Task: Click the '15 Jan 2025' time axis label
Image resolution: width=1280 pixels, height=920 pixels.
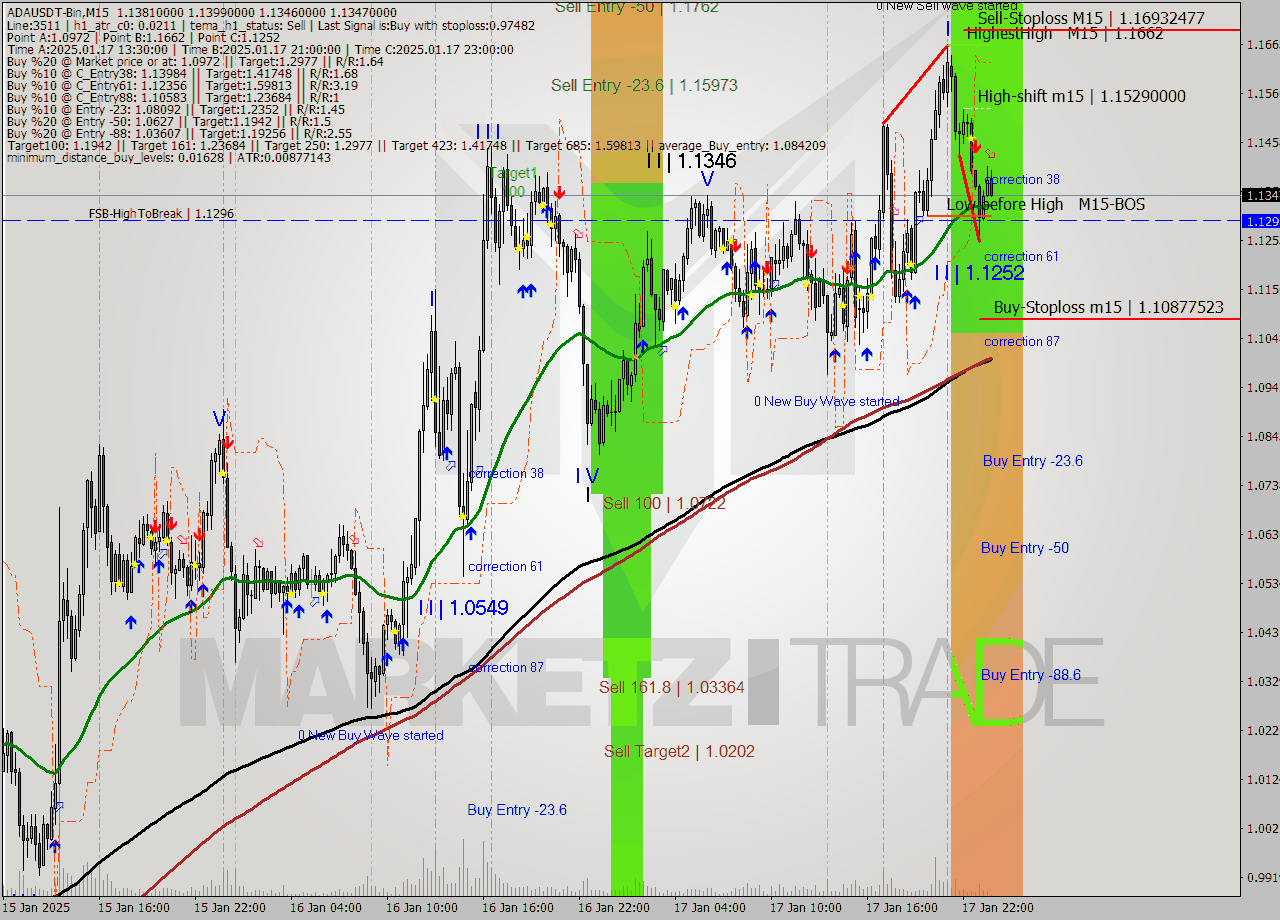Action: click(35, 907)
